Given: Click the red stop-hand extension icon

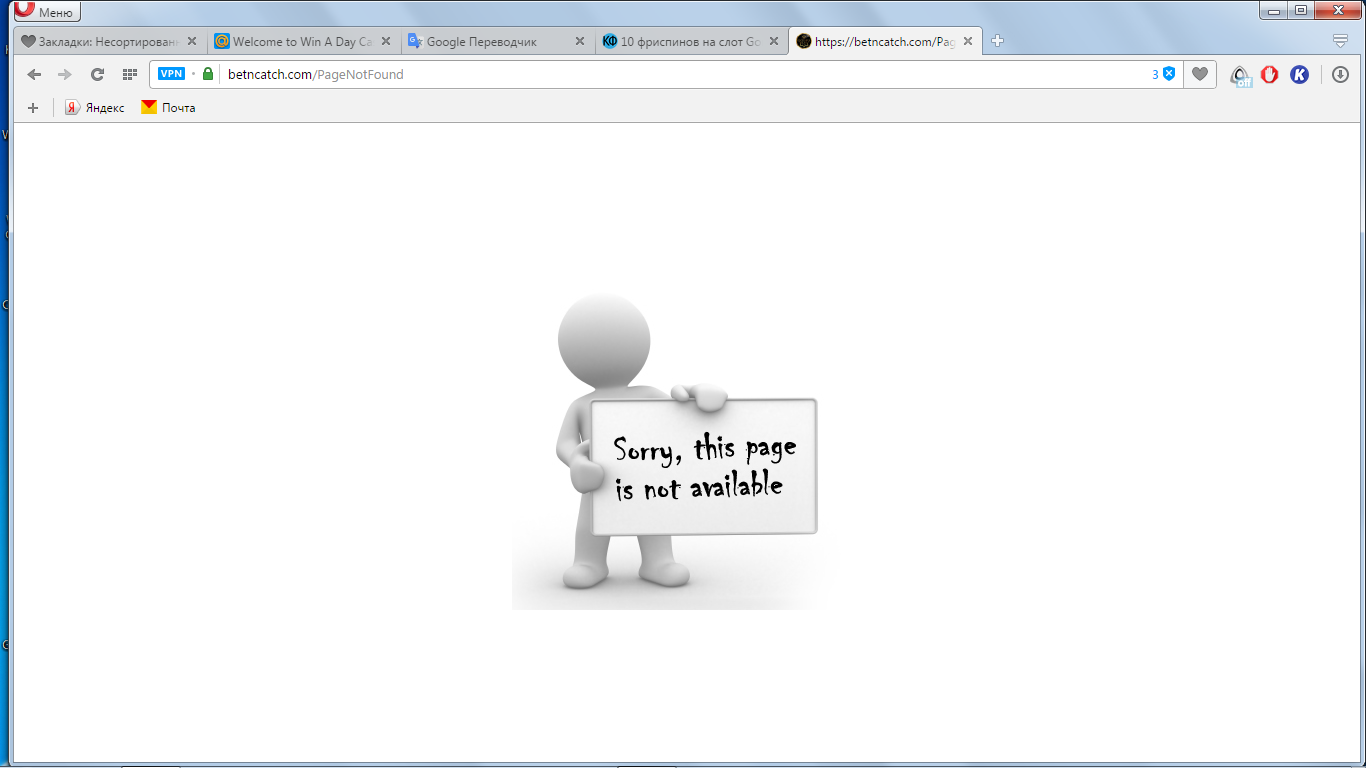Looking at the screenshot, I should click(x=1269, y=74).
